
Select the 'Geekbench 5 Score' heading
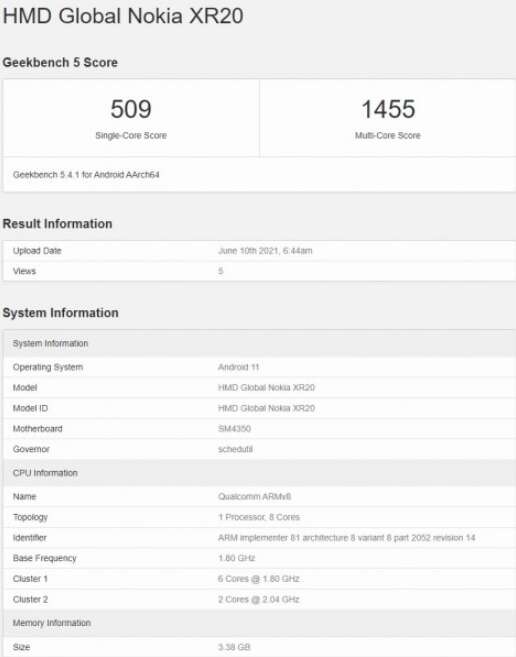click(x=60, y=62)
